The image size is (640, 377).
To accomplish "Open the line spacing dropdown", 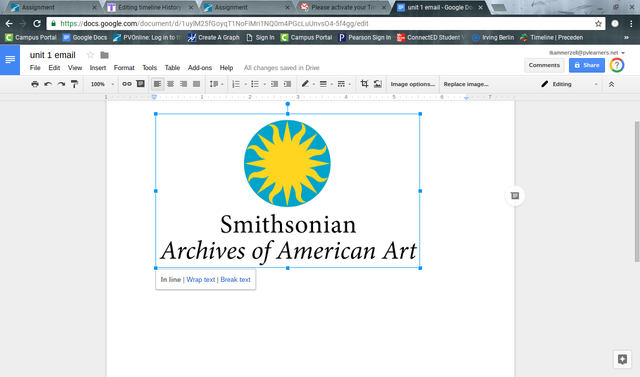I will pos(216,84).
